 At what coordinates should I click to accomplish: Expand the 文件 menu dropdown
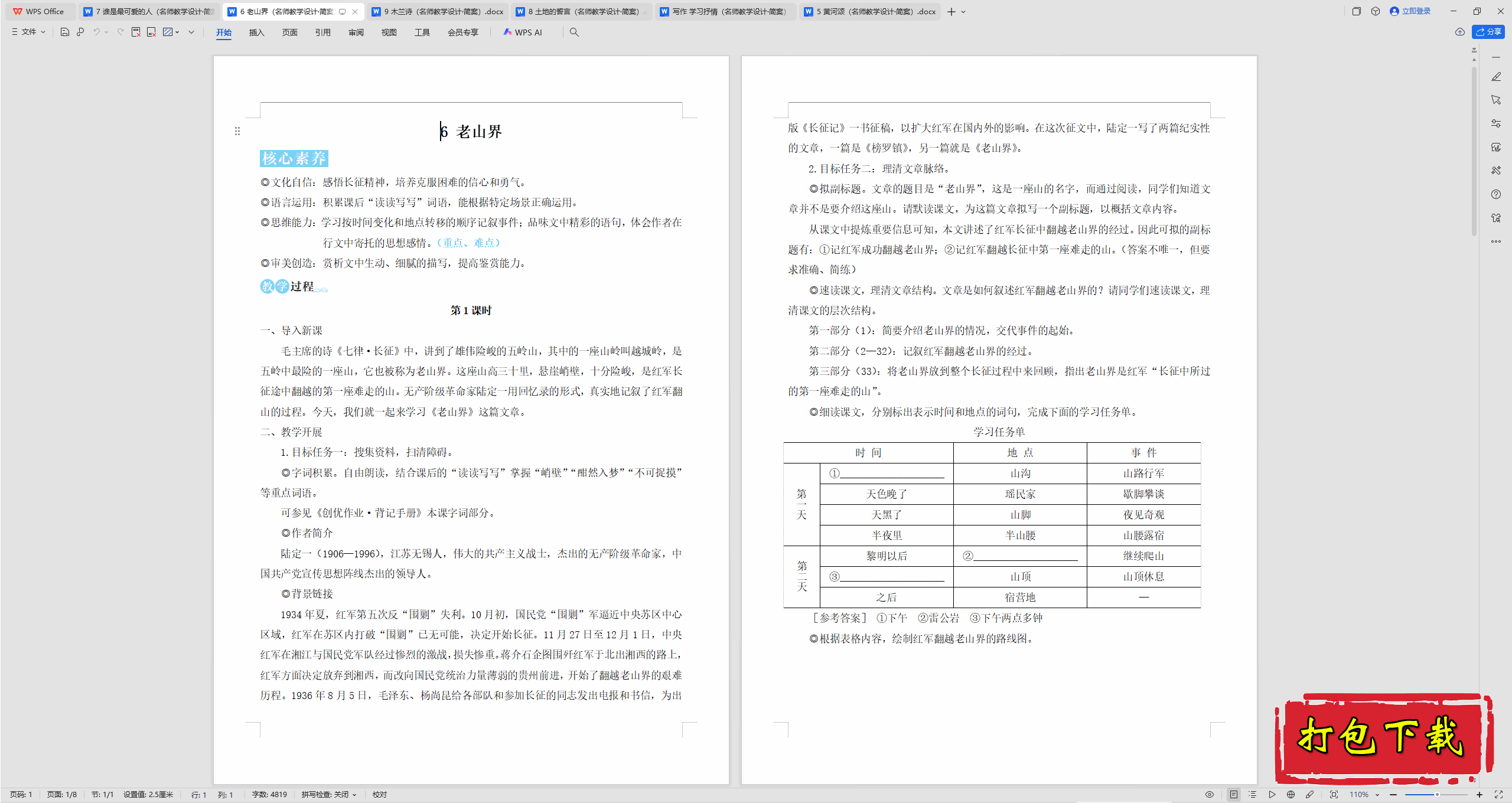pyautogui.click(x=29, y=32)
